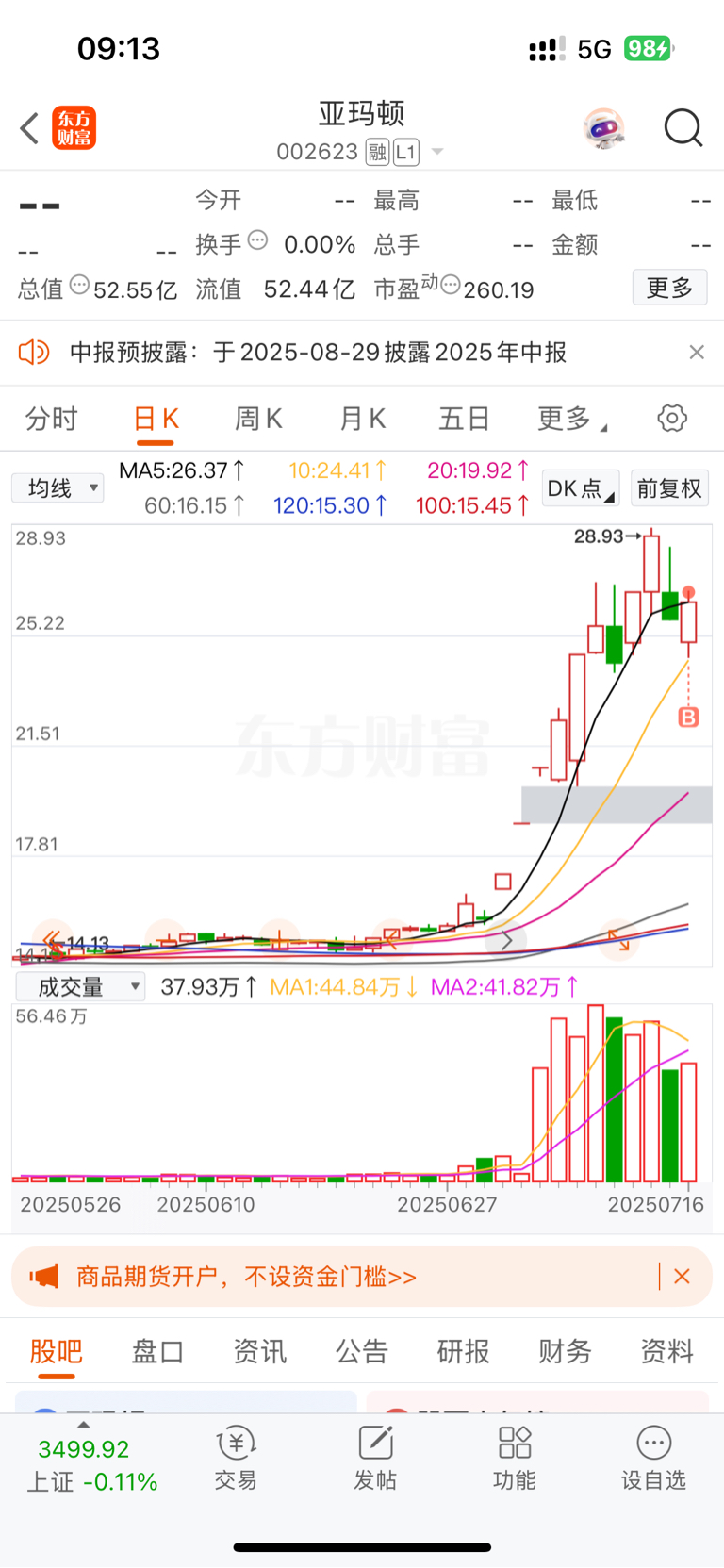Tap info icon next to 总值
Viewport: 724px width, 1568px height.
(x=79, y=284)
